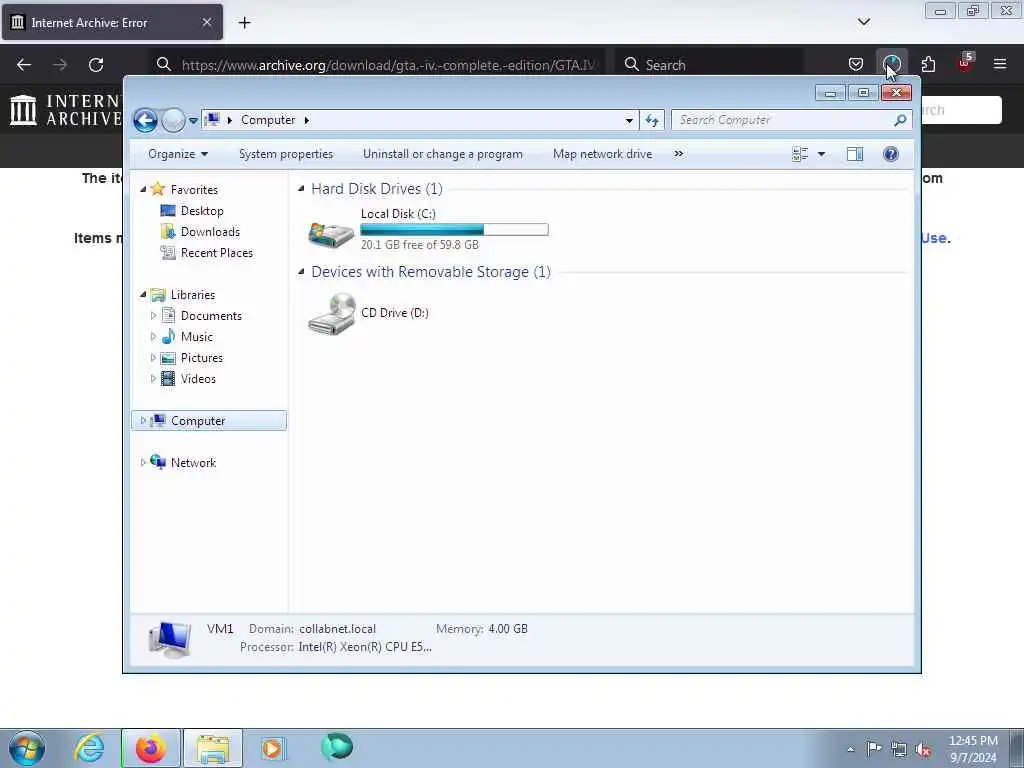Click System properties in the toolbar
Image resolution: width=1024 pixels, height=768 pixels.
(285, 154)
